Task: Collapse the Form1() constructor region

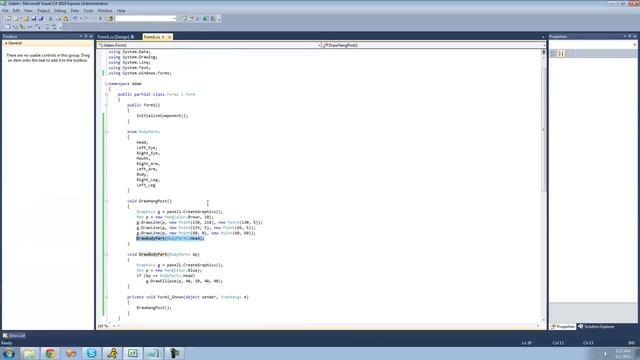Action: 106,105
